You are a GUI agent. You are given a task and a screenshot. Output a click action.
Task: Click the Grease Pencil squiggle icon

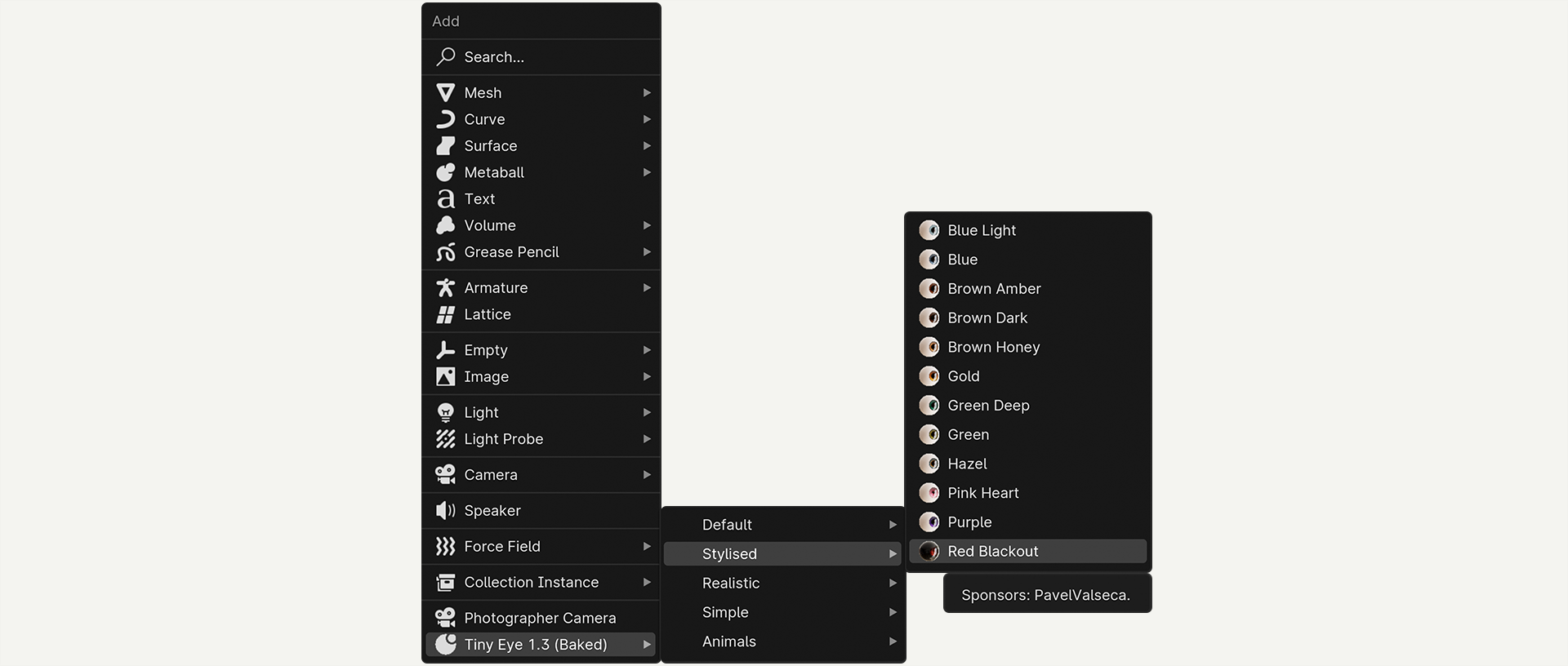[x=445, y=252]
